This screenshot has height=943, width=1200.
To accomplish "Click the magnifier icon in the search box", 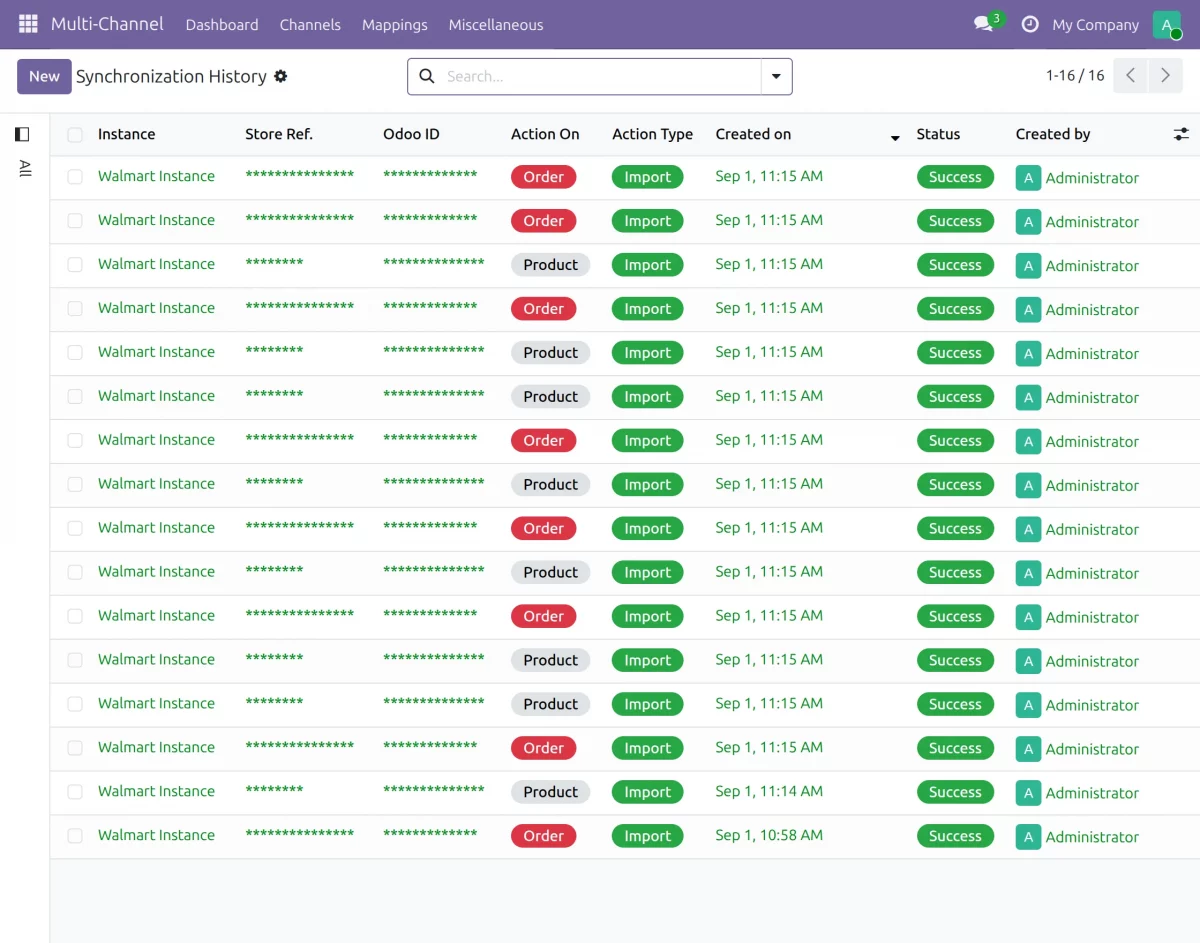I will [427, 76].
